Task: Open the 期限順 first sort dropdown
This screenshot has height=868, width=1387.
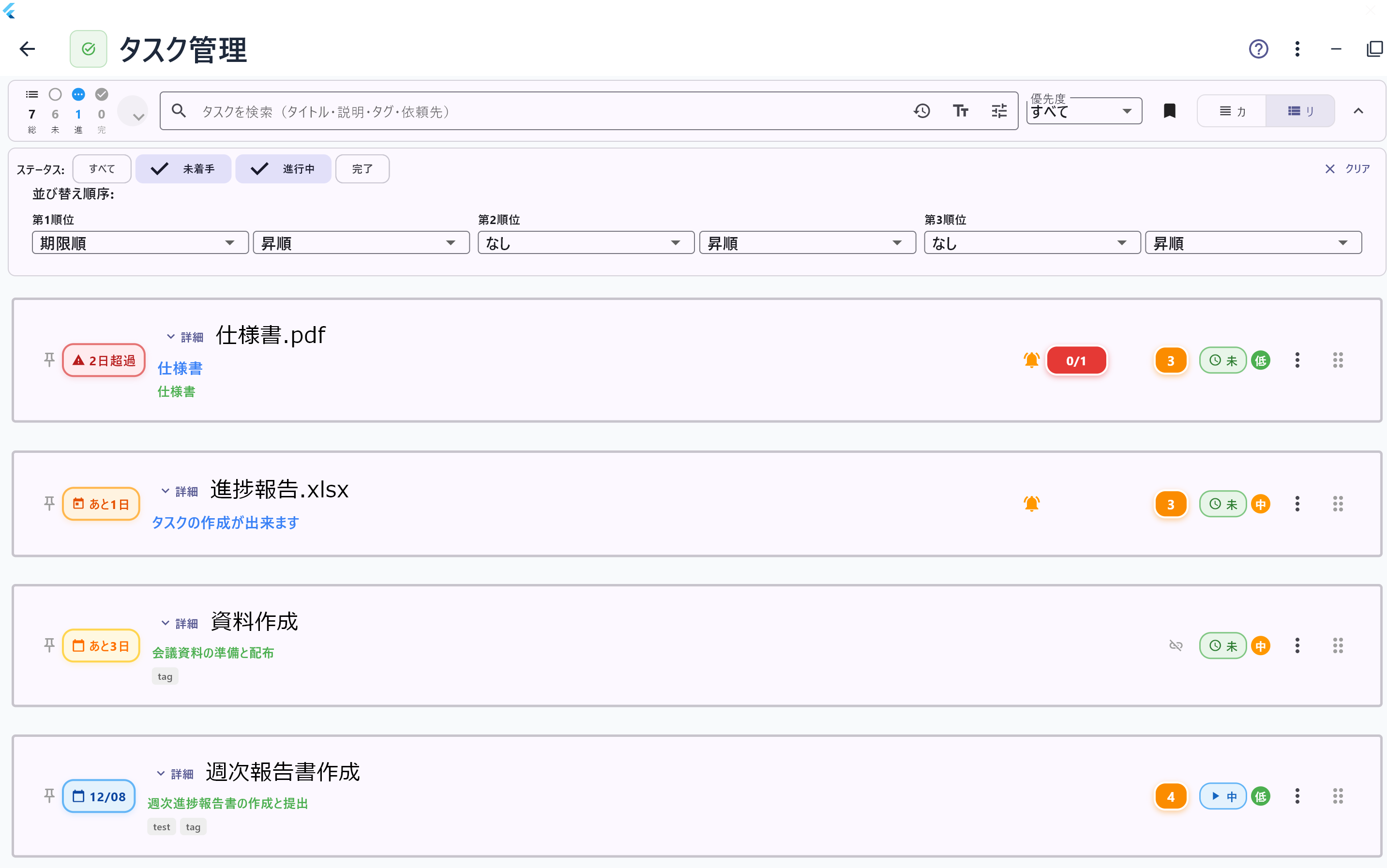Action: (139, 243)
